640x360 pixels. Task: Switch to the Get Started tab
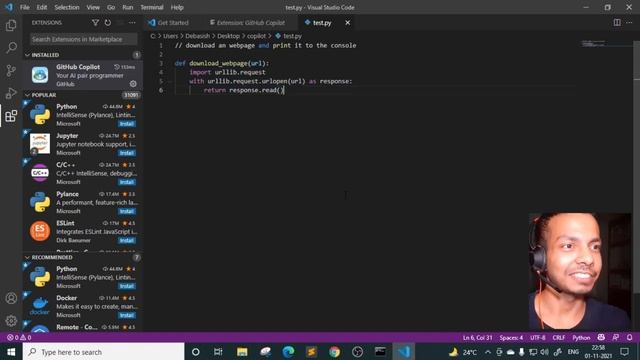(x=173, y=23)
